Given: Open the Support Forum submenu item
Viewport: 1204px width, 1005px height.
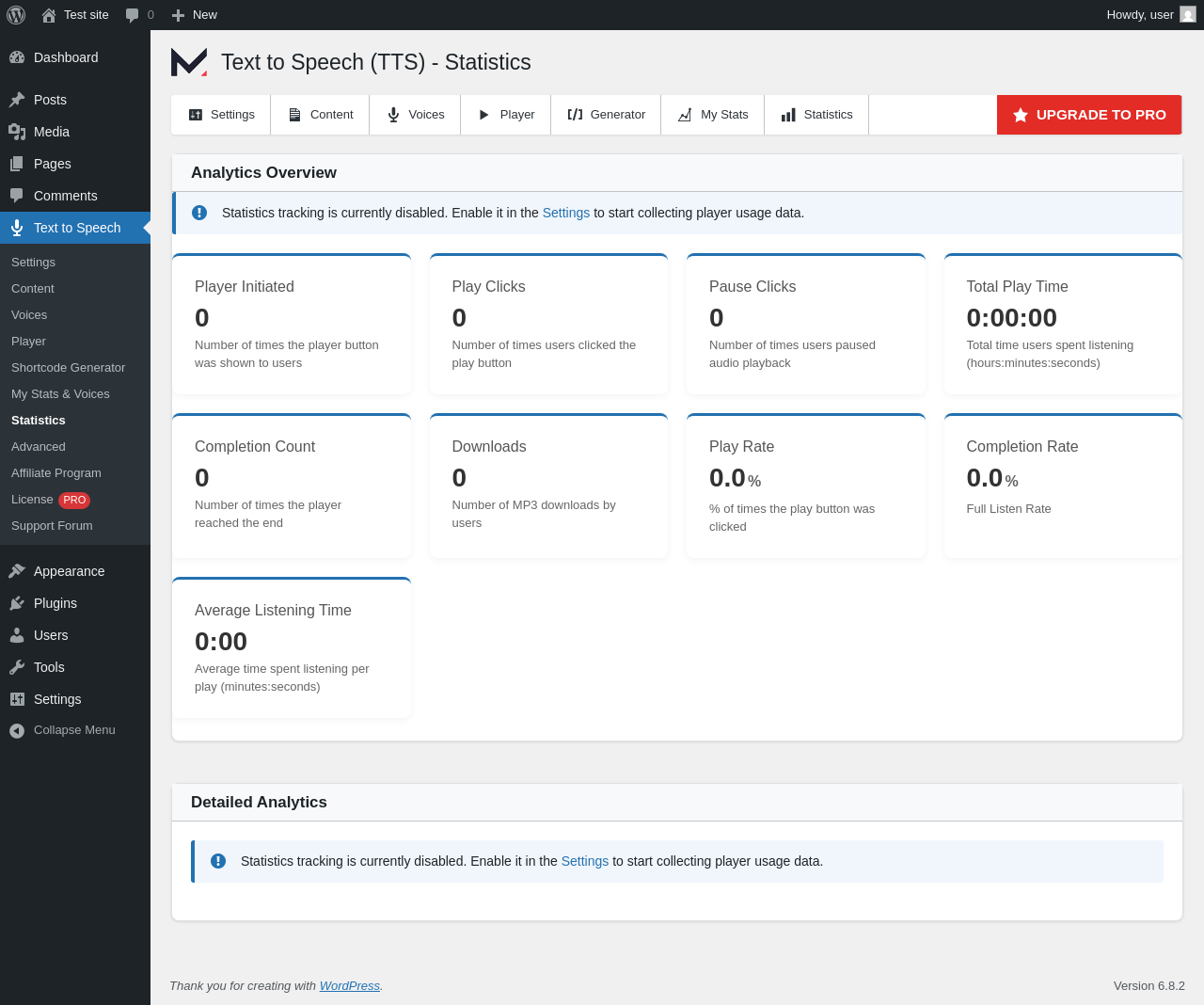Looking at the screenshot, I should 52,526.
